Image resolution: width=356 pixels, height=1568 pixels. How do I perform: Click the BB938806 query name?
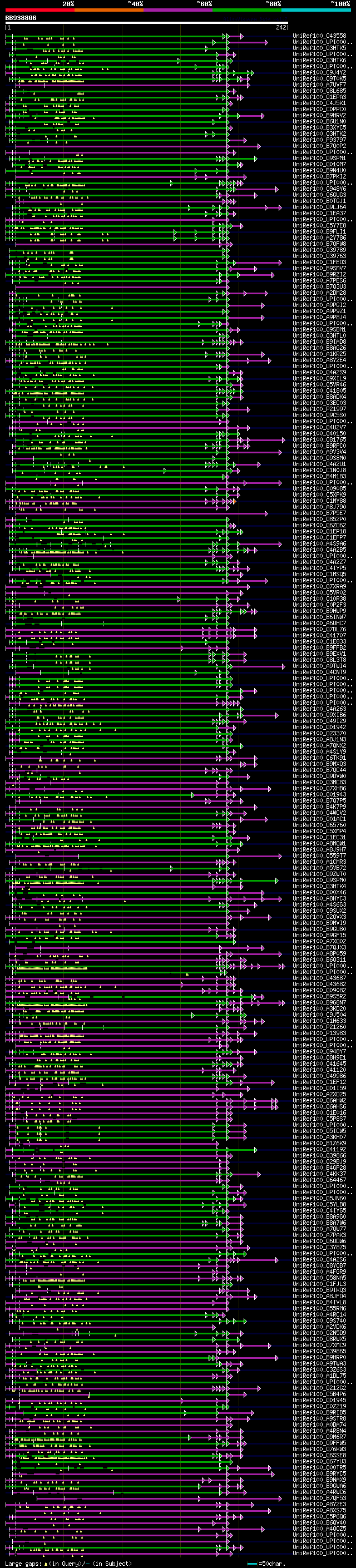tap(21, 18)
